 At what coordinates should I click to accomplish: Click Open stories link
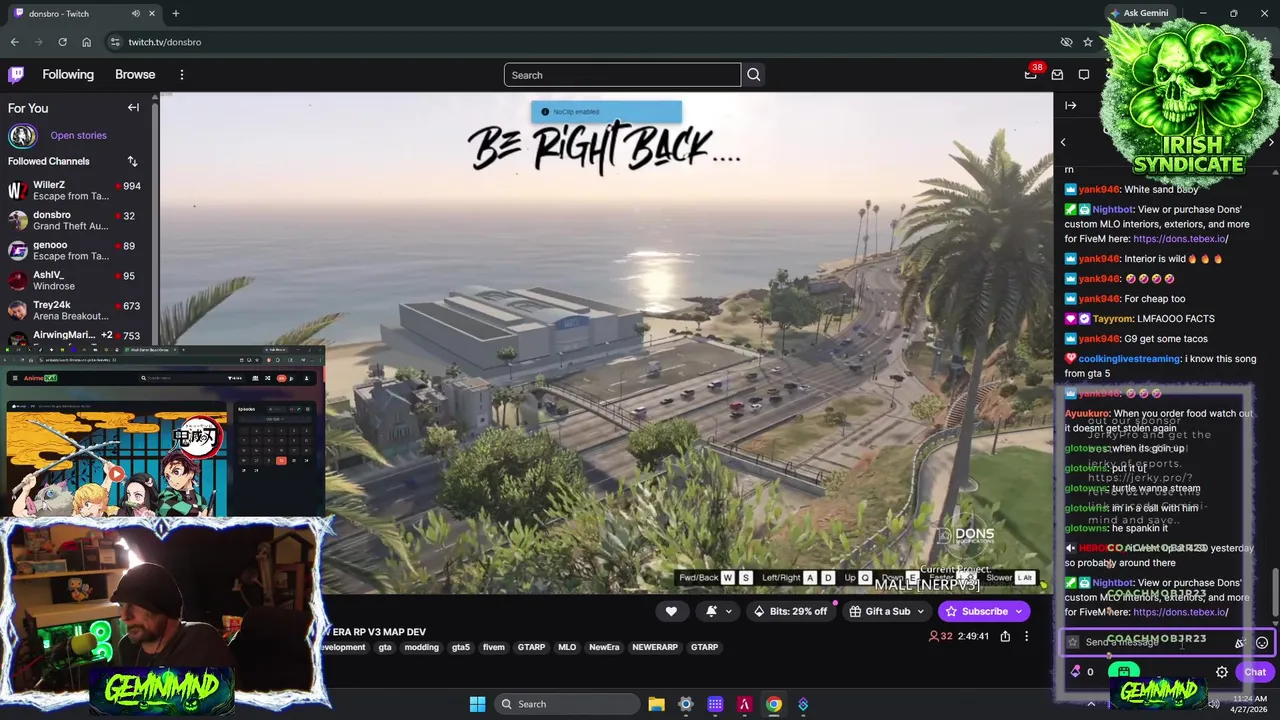(x=78, y=135)
